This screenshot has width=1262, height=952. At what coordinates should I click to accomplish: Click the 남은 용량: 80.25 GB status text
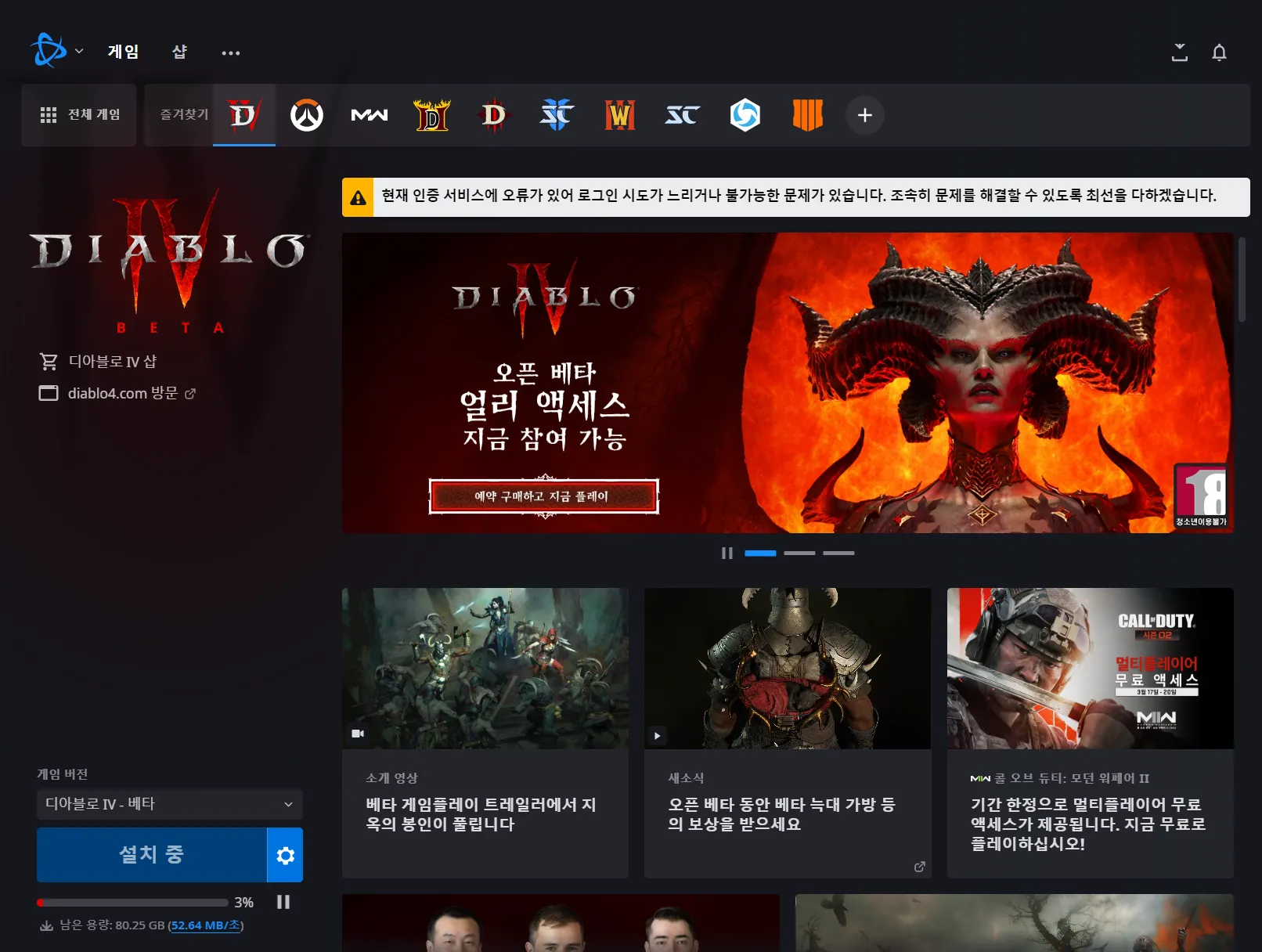pyautogui.click(x=112, y=925)
